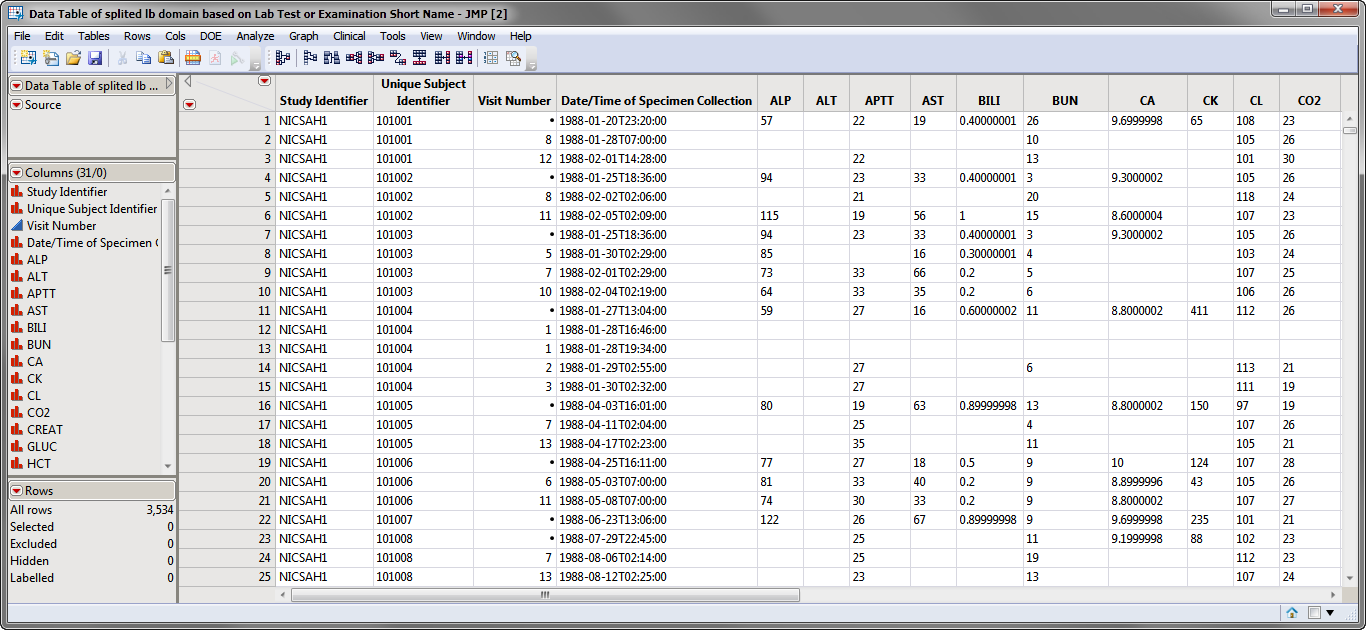The width and height of the screenshot is (1366, 630).
Task: Click the home window icon in status bar
Action: 1292,613
